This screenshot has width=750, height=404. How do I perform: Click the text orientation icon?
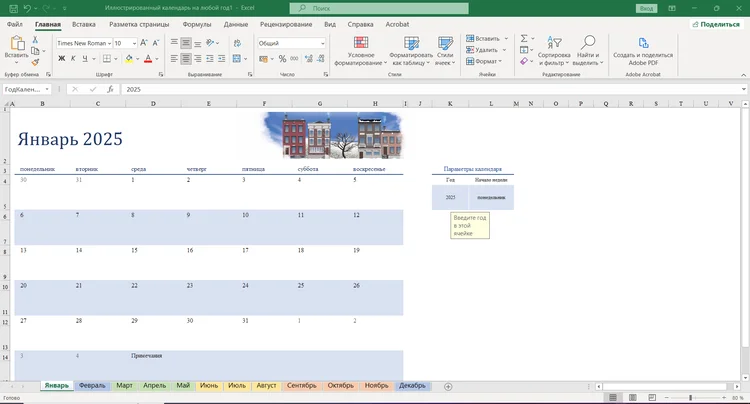tap(210, 43)
